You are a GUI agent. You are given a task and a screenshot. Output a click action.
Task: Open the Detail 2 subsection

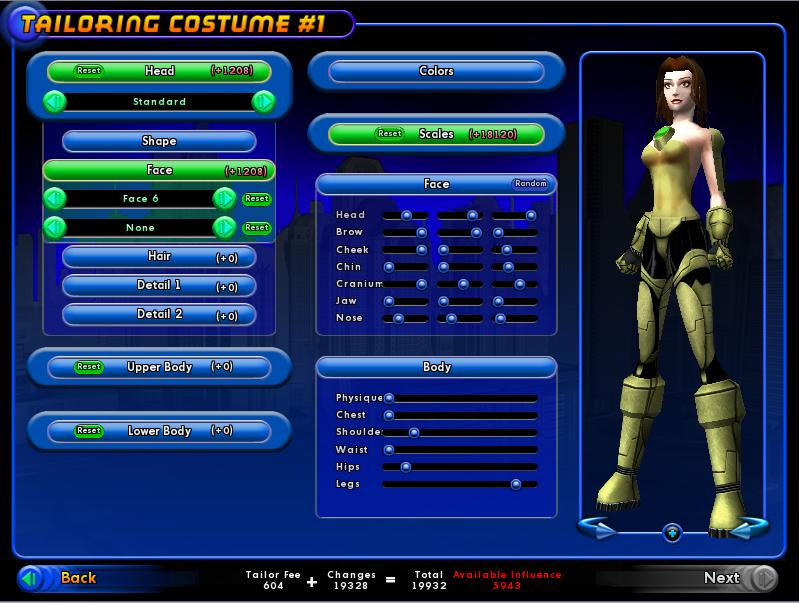click(x=159, y=314)
